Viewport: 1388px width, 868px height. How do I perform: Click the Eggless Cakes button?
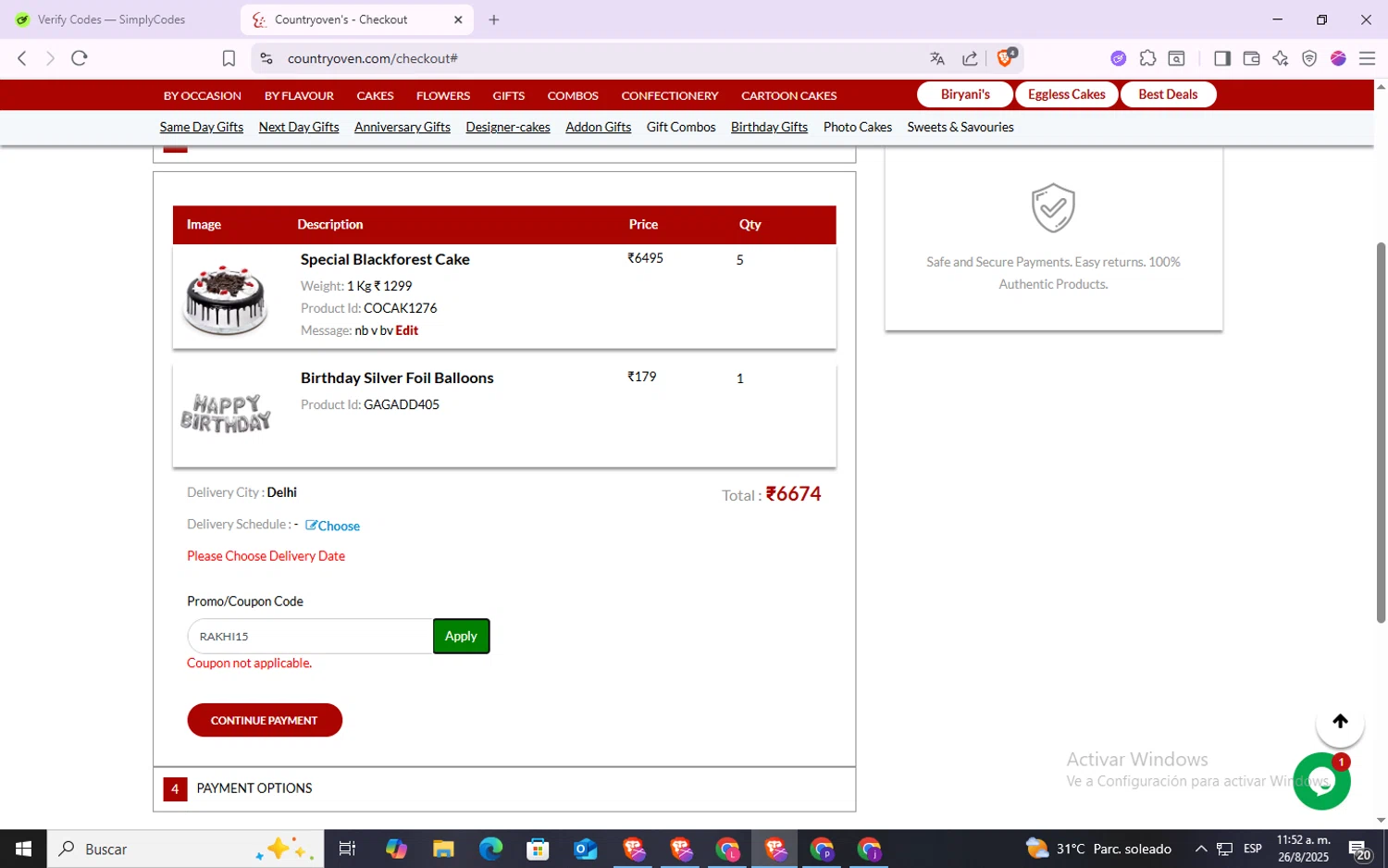pos(1067,94)
